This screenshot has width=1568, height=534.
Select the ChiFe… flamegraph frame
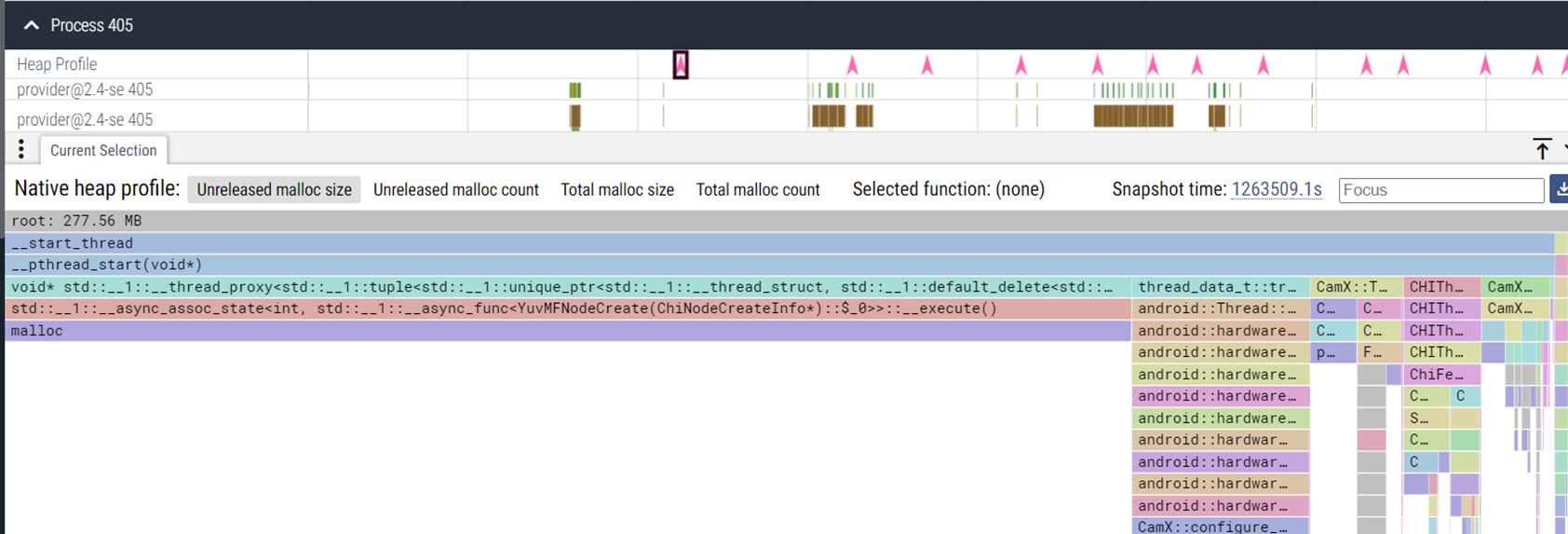pos(1440,375)
